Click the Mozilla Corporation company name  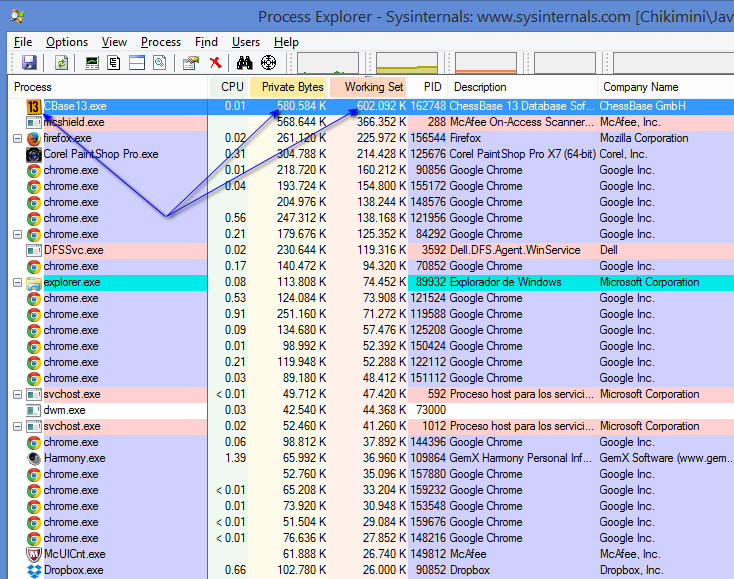(x=644, y=139)
